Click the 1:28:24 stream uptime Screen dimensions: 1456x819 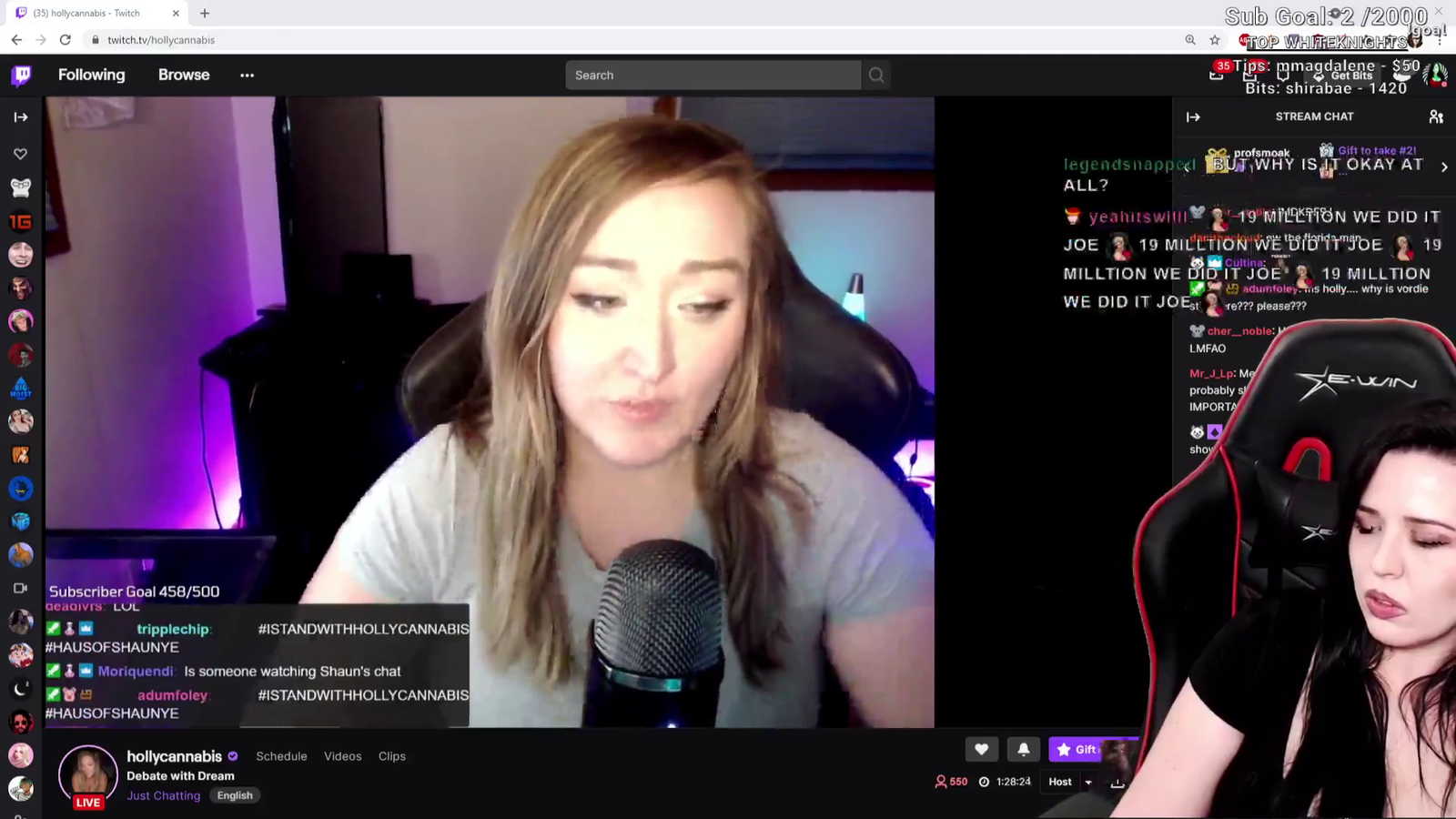point(1005,782)
